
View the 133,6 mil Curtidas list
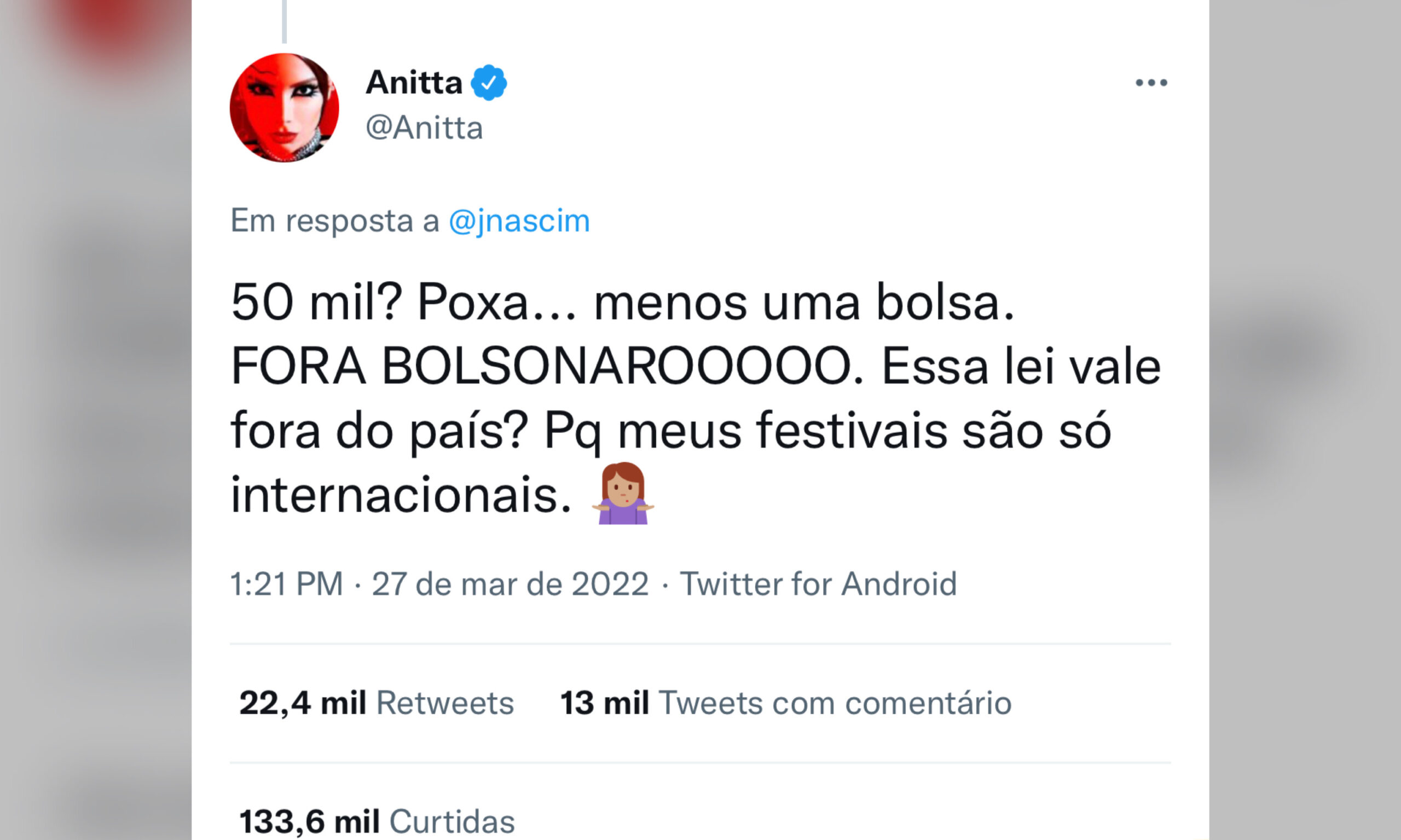377,821
